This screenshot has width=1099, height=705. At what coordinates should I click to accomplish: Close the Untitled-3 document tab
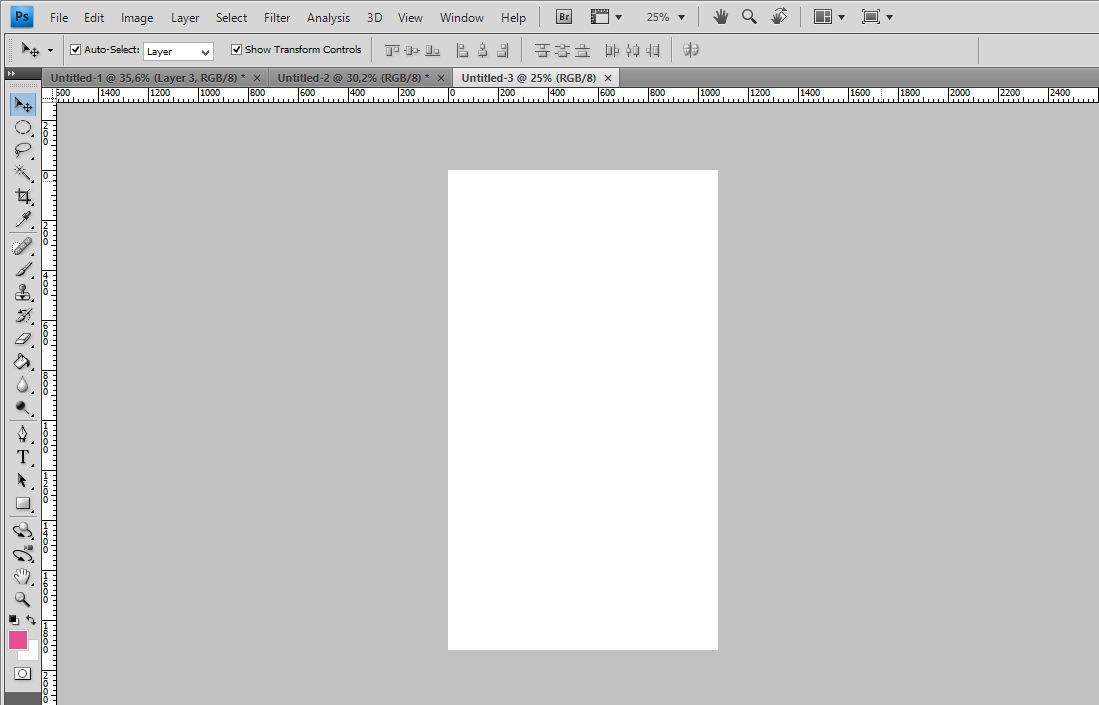pos(608,78)
